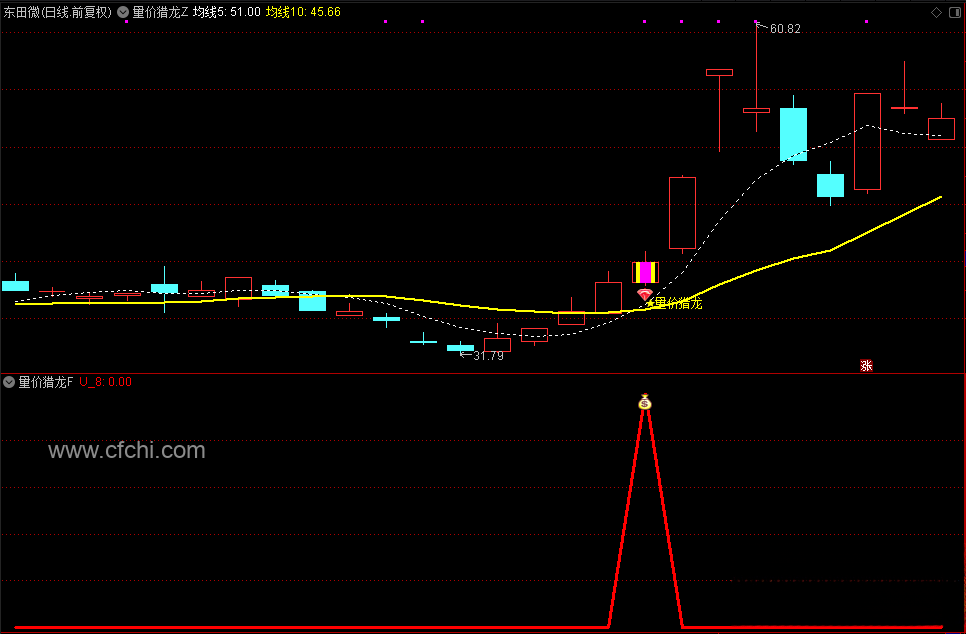Click the www.cfchi.com watermark link
The height and width of the screenshot is (634, 966).
pyautogui.click(x=127, y=450)
